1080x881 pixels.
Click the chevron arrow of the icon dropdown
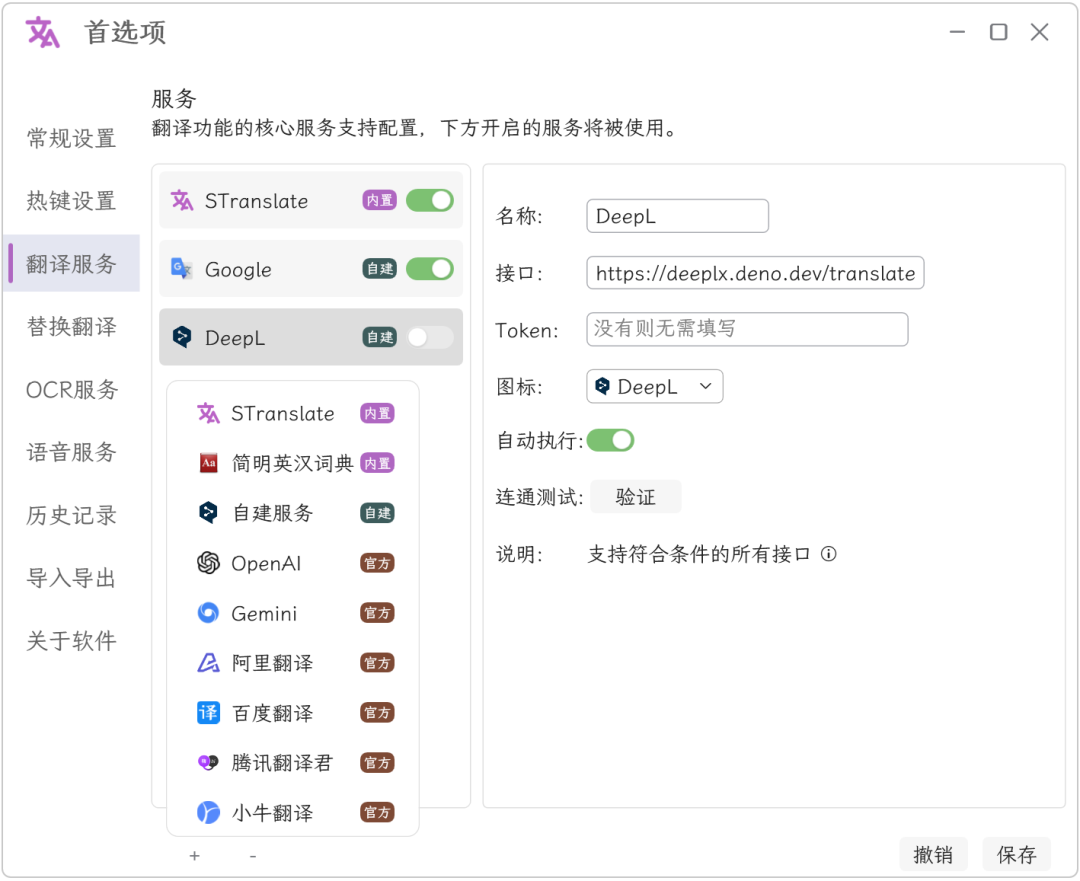pos(705,386)
